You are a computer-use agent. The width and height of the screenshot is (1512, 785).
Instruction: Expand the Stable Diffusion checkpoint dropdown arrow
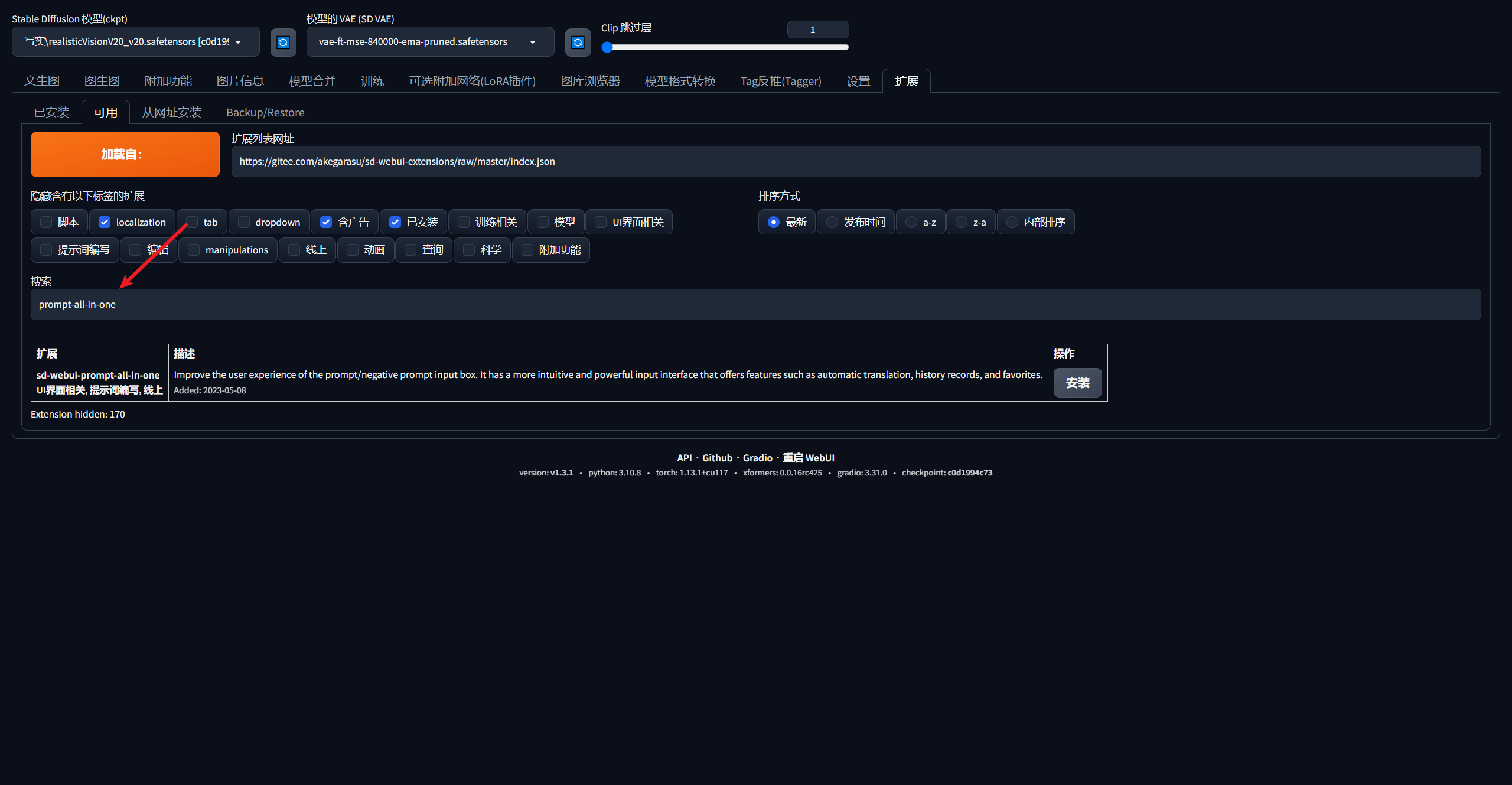click(x=238, y=42)
